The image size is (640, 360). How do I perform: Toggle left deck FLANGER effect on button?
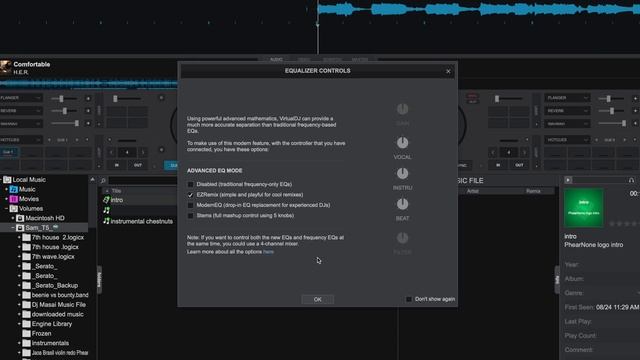[88, 98]
